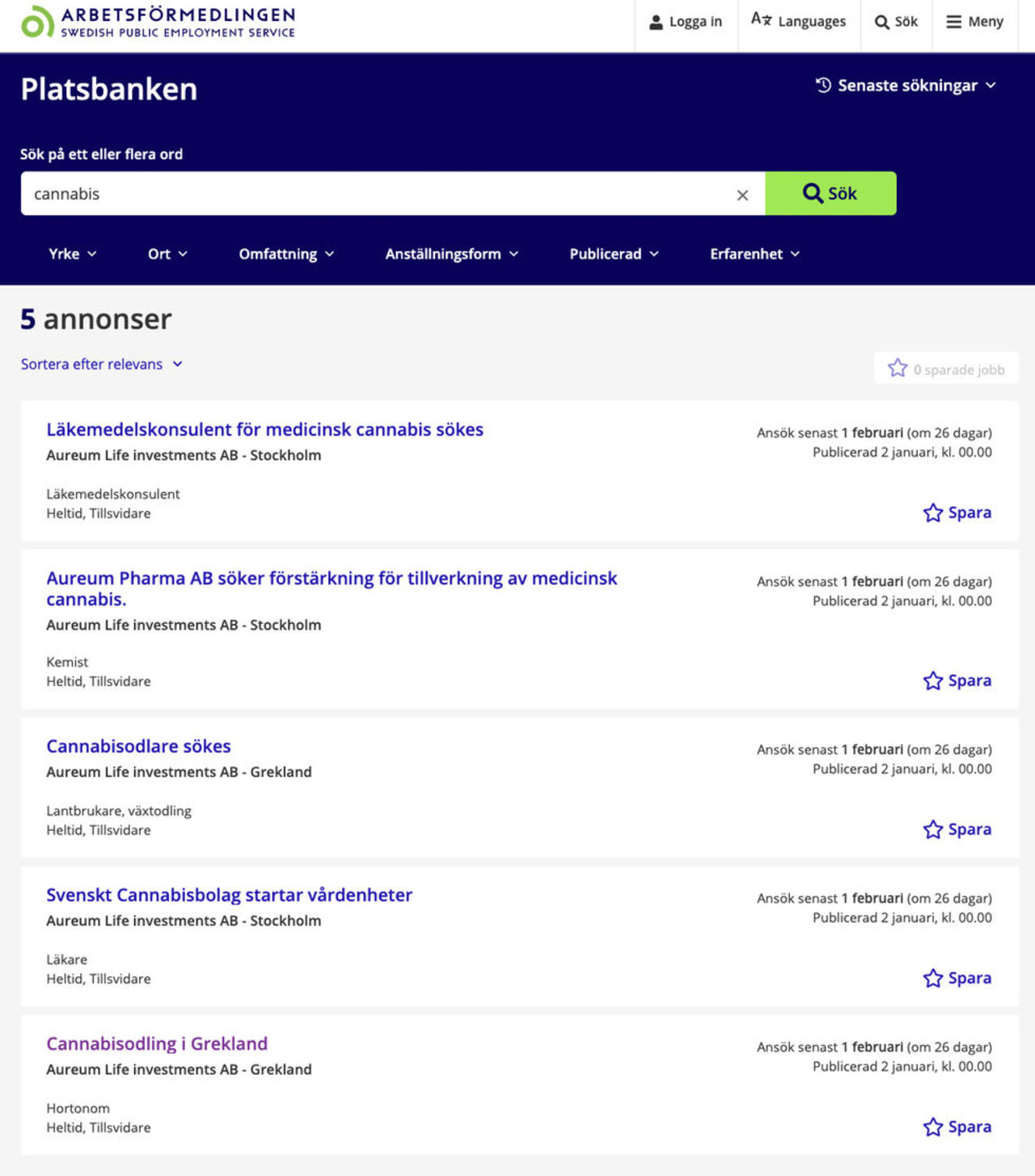This screenshot has height=1176, width=1035.
Task: Focus the cannabis search text field
Action: pos(372,194)
